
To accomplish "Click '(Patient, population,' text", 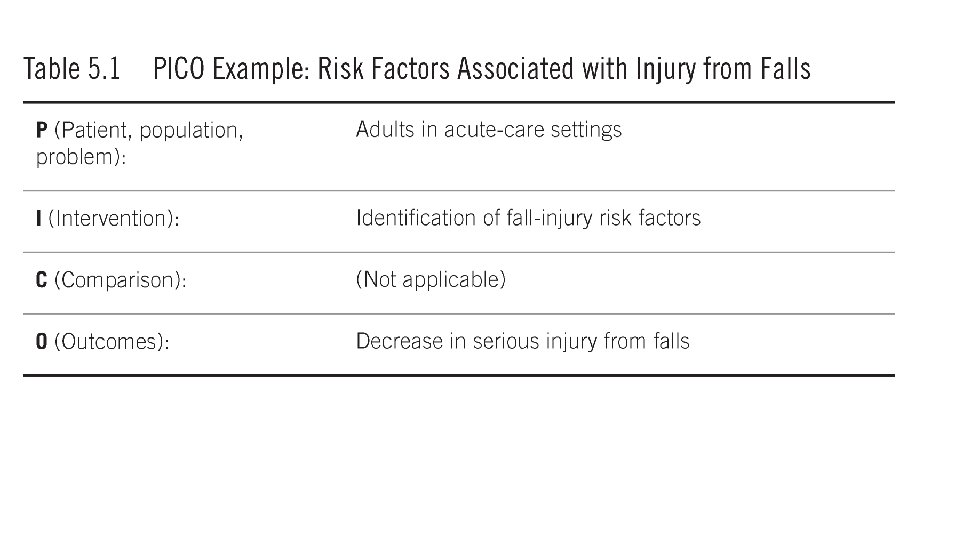I will click(149, 131).
